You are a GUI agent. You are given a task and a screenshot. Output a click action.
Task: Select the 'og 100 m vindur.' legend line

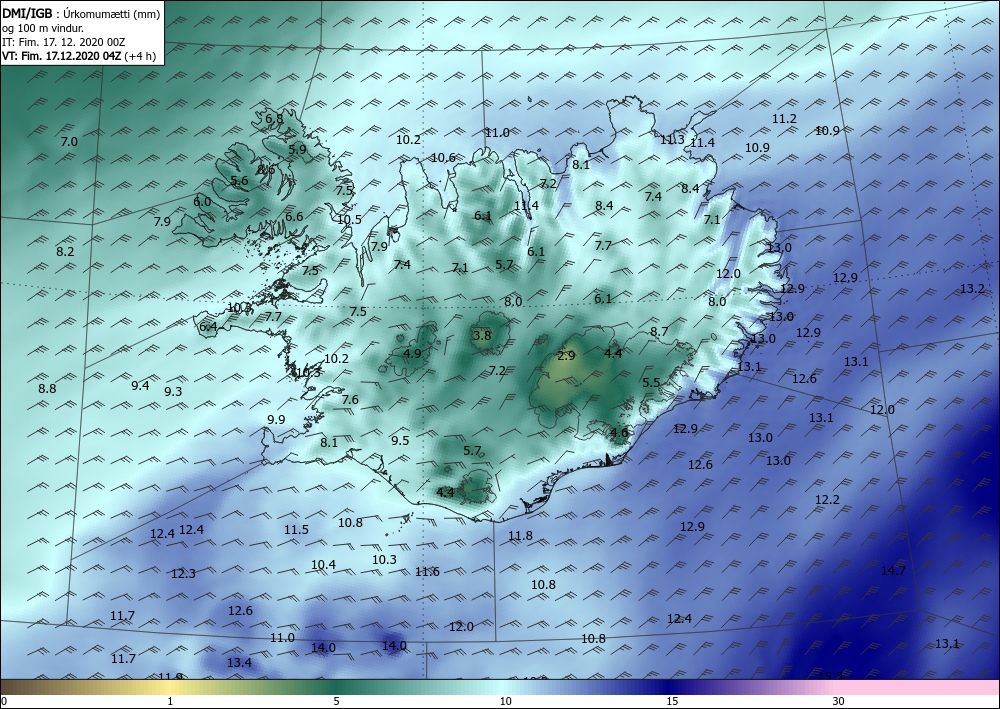[43, 28]
